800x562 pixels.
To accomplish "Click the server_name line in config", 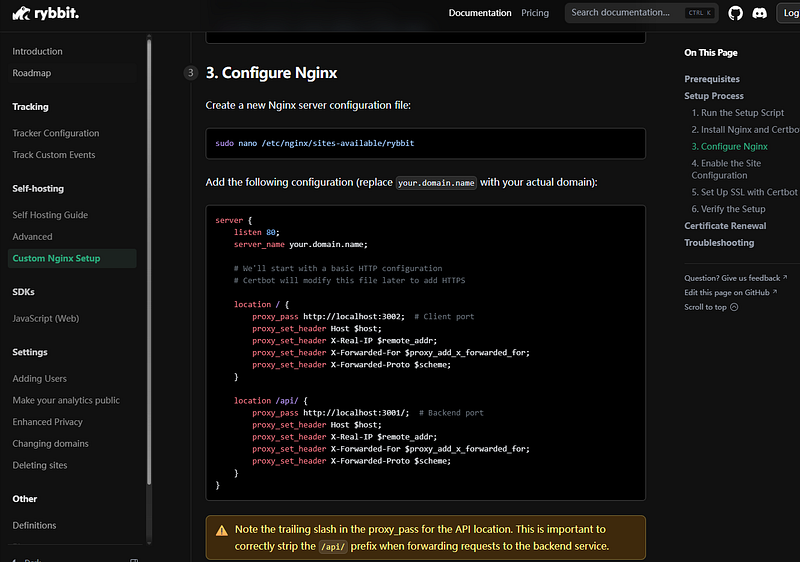I will (x=301, y=244).
